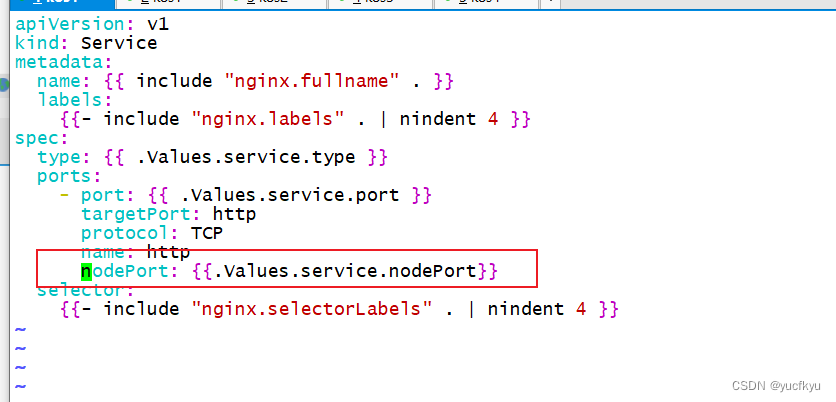Click the word "Service" after kind
The height and width of the screenshot is (402, 836).
(x=119, y=43)
